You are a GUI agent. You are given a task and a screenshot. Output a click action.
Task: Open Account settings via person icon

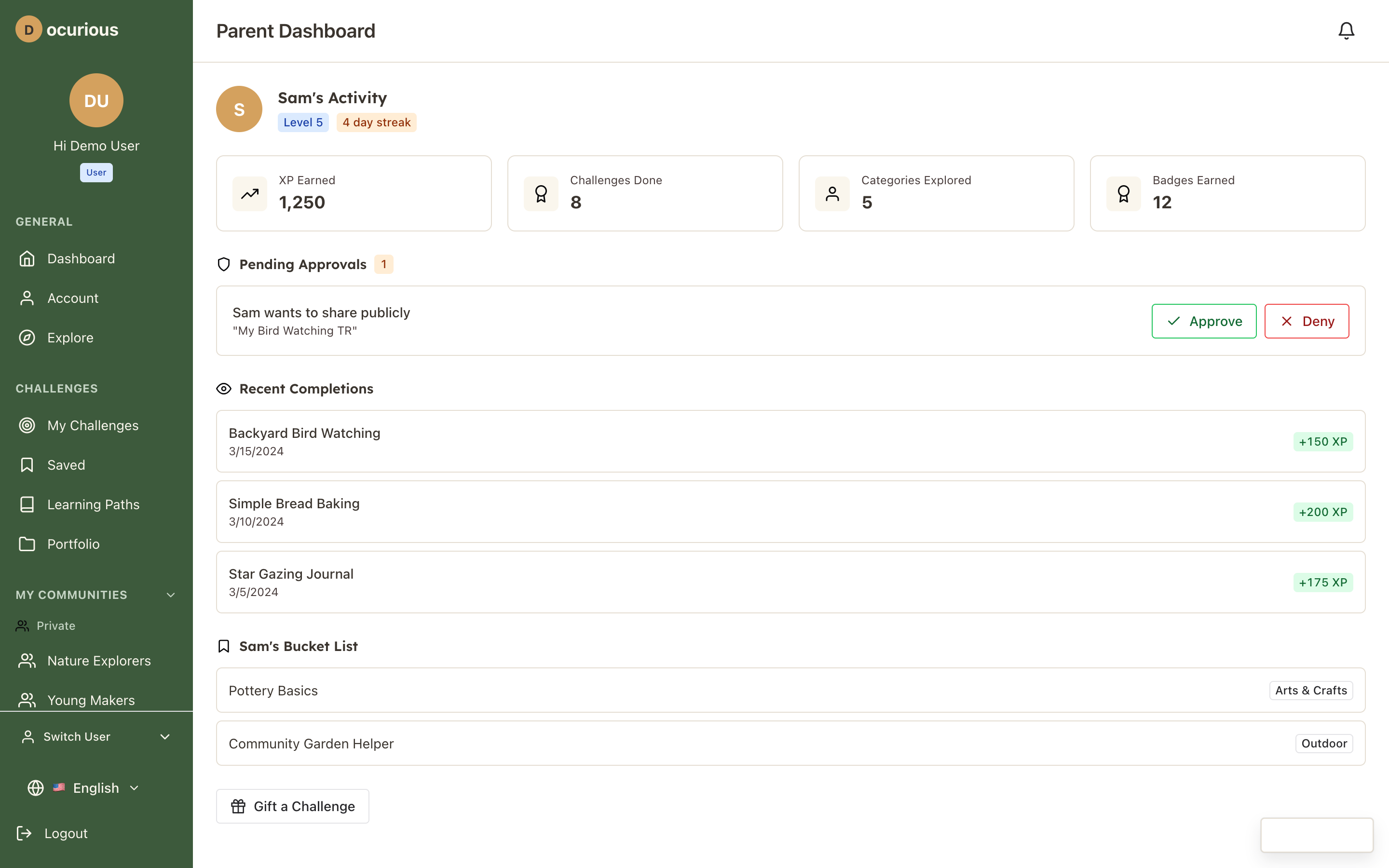[27, 298]
